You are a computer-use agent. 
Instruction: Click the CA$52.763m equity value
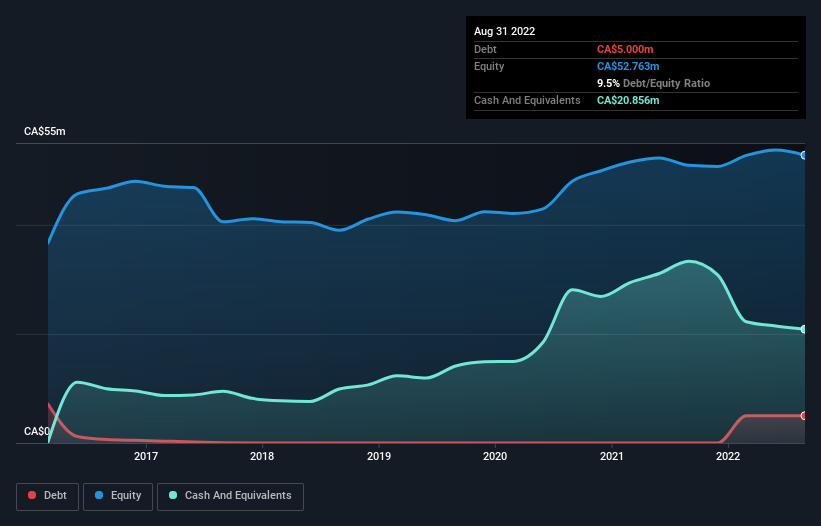tap(628, 66)
